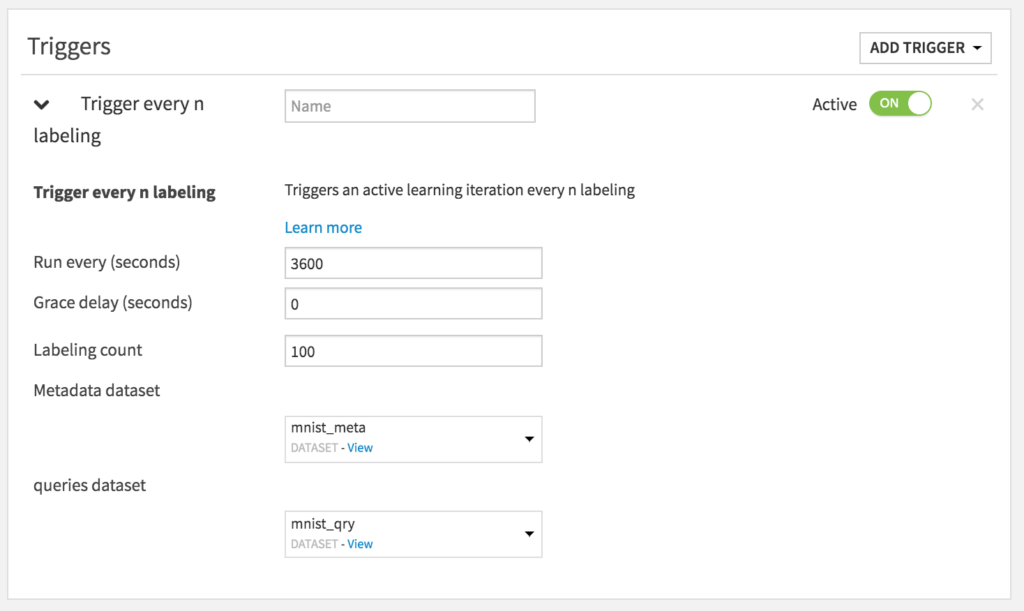The height and width of the screenshot is (611, 1024).
Task: Click the Labeling count field
Action: pyautogui.click(x=413, y=351)
